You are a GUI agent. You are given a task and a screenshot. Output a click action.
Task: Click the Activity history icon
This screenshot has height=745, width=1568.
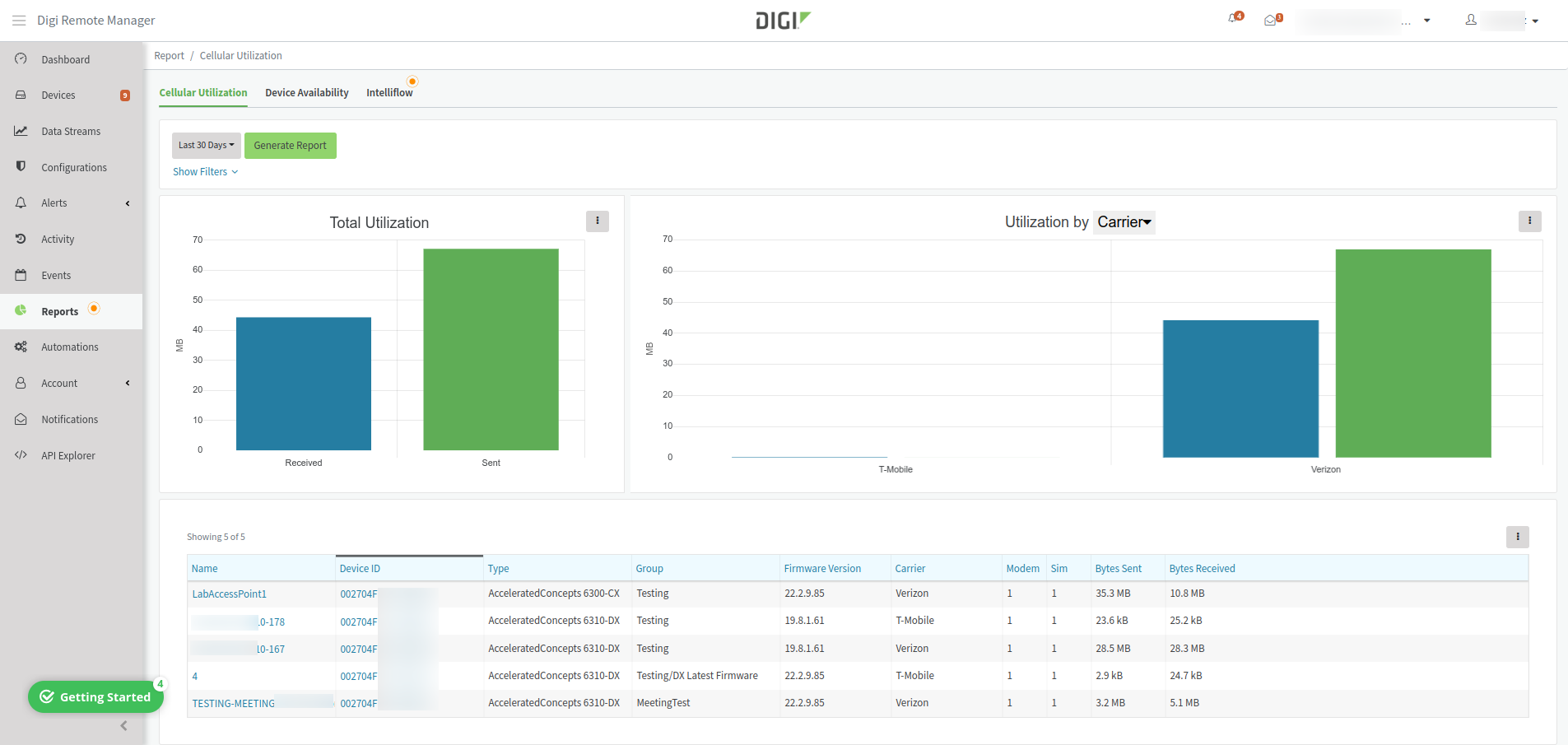point(21,239)
